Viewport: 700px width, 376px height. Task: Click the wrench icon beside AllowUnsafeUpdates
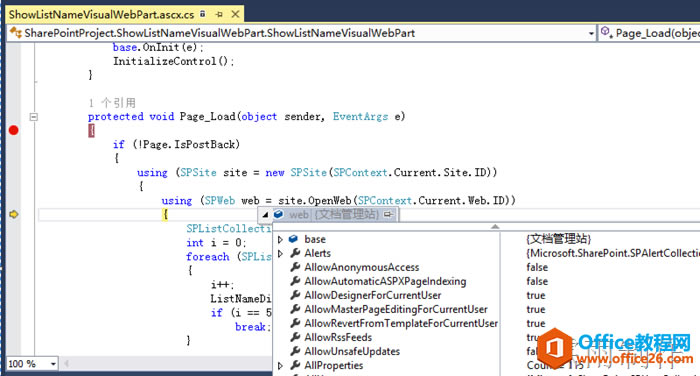tap(295, 351)
